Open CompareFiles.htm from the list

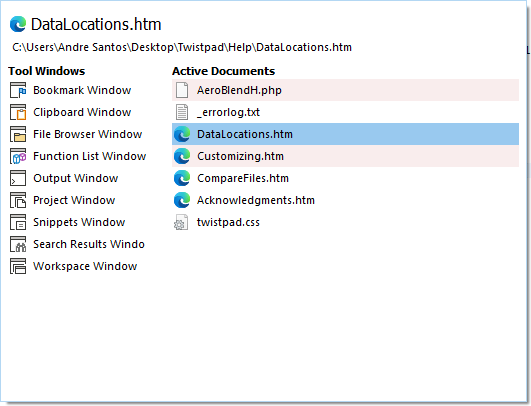[345, 178]
